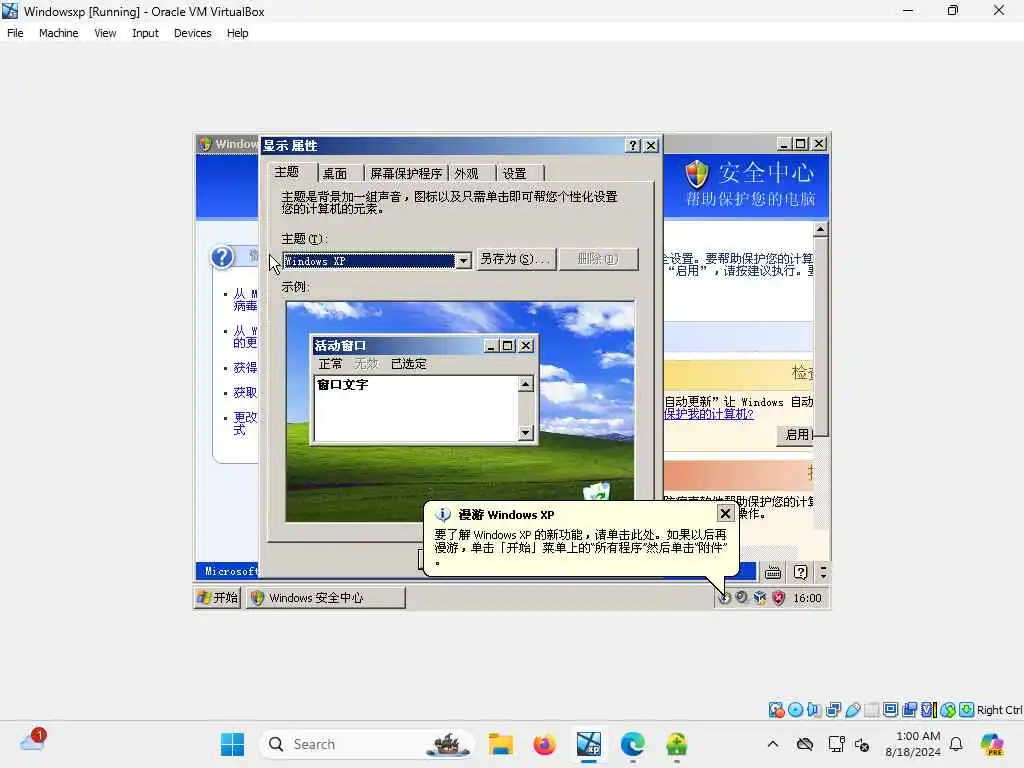Click 获得 link in Security Center sidebar

click(246, 368)
